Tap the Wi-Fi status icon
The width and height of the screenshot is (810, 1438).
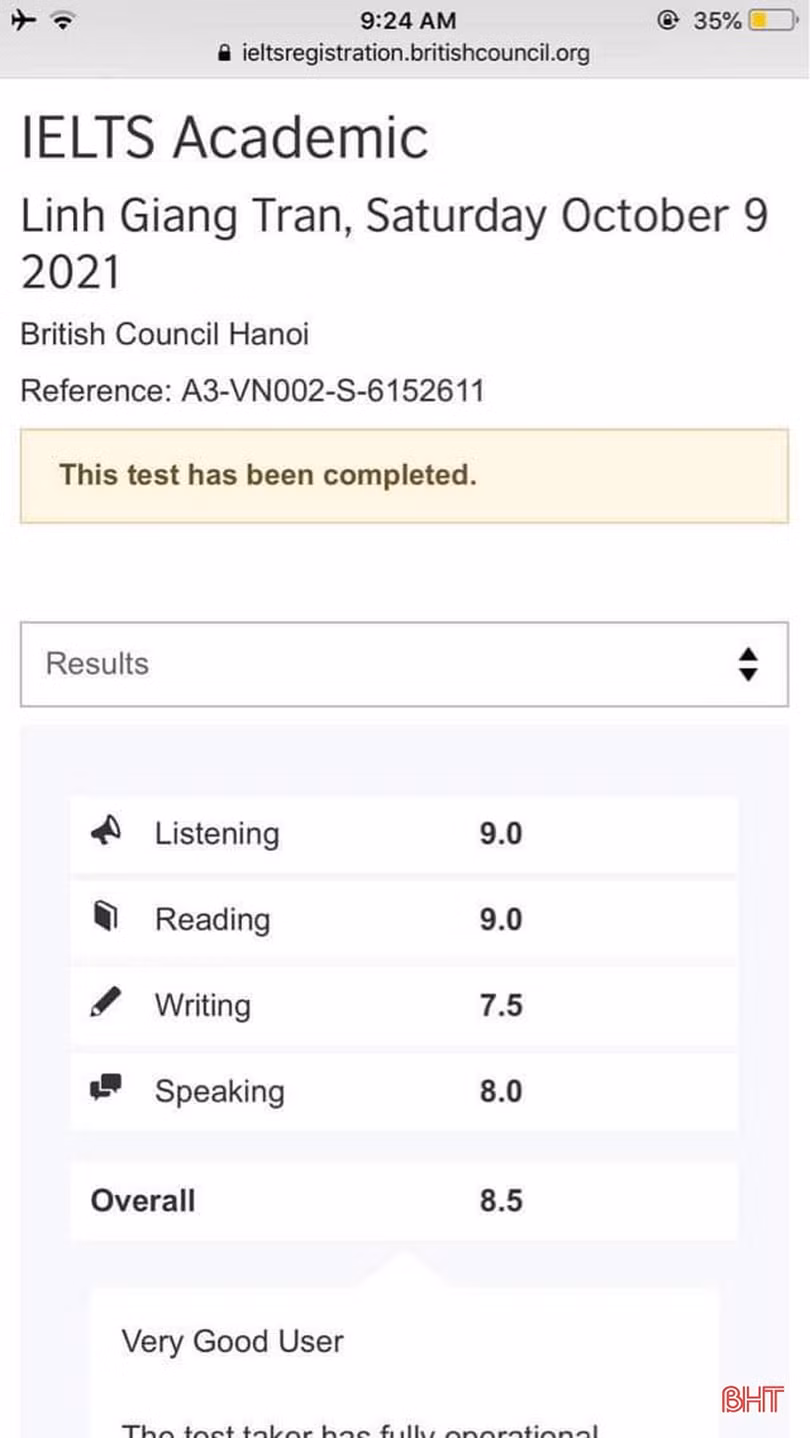click(x=64, y=20)
